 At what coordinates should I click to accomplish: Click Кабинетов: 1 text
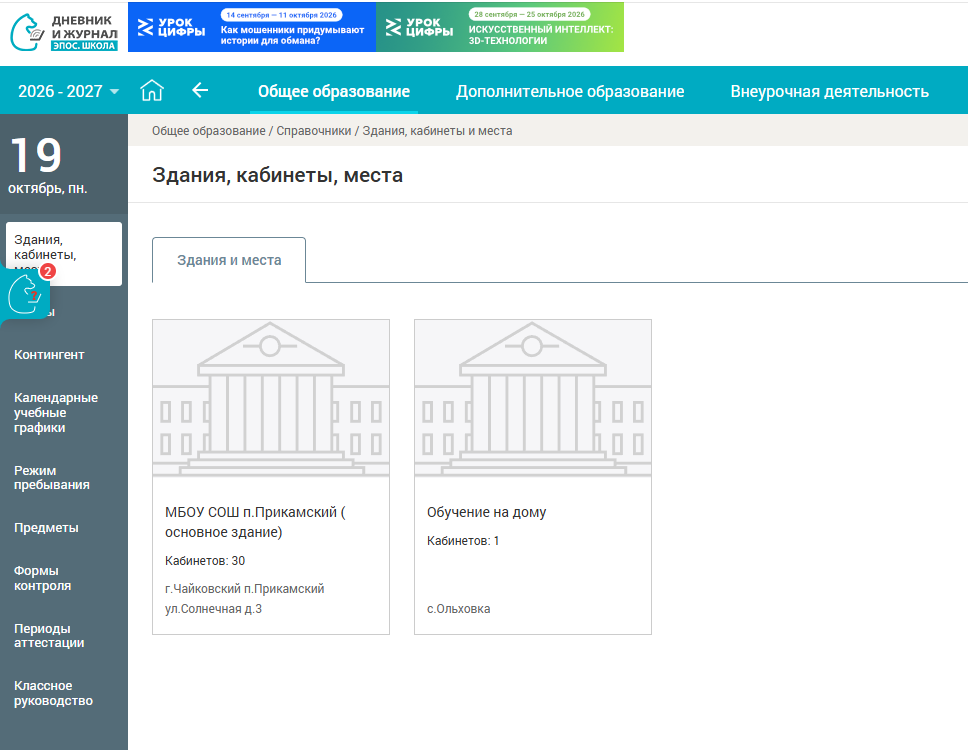[x=463, y=541]
